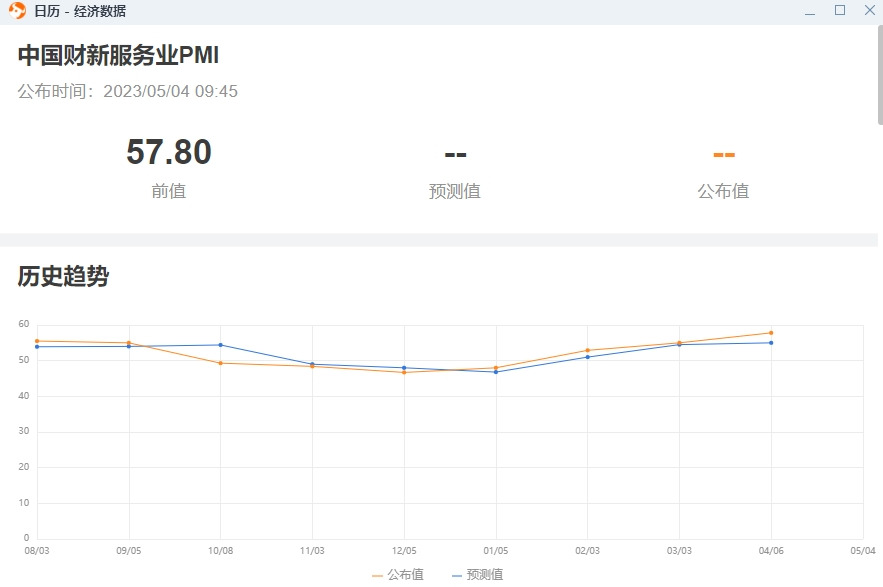The image size is (883, 587).
Task: Click the 10 label on the y-axis
Action: pos(24,503)
